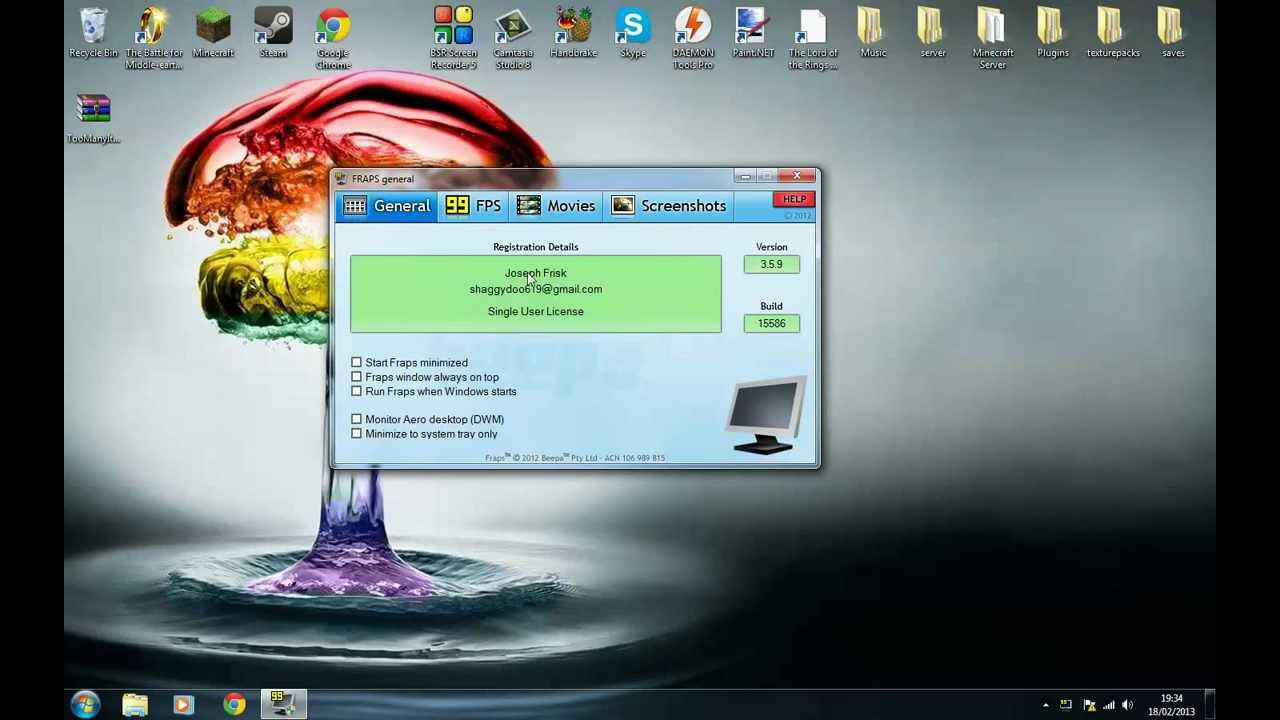The image size is (1280, 720).
Task: Click the volume speaker tray icon
Action: [1128, 705]
